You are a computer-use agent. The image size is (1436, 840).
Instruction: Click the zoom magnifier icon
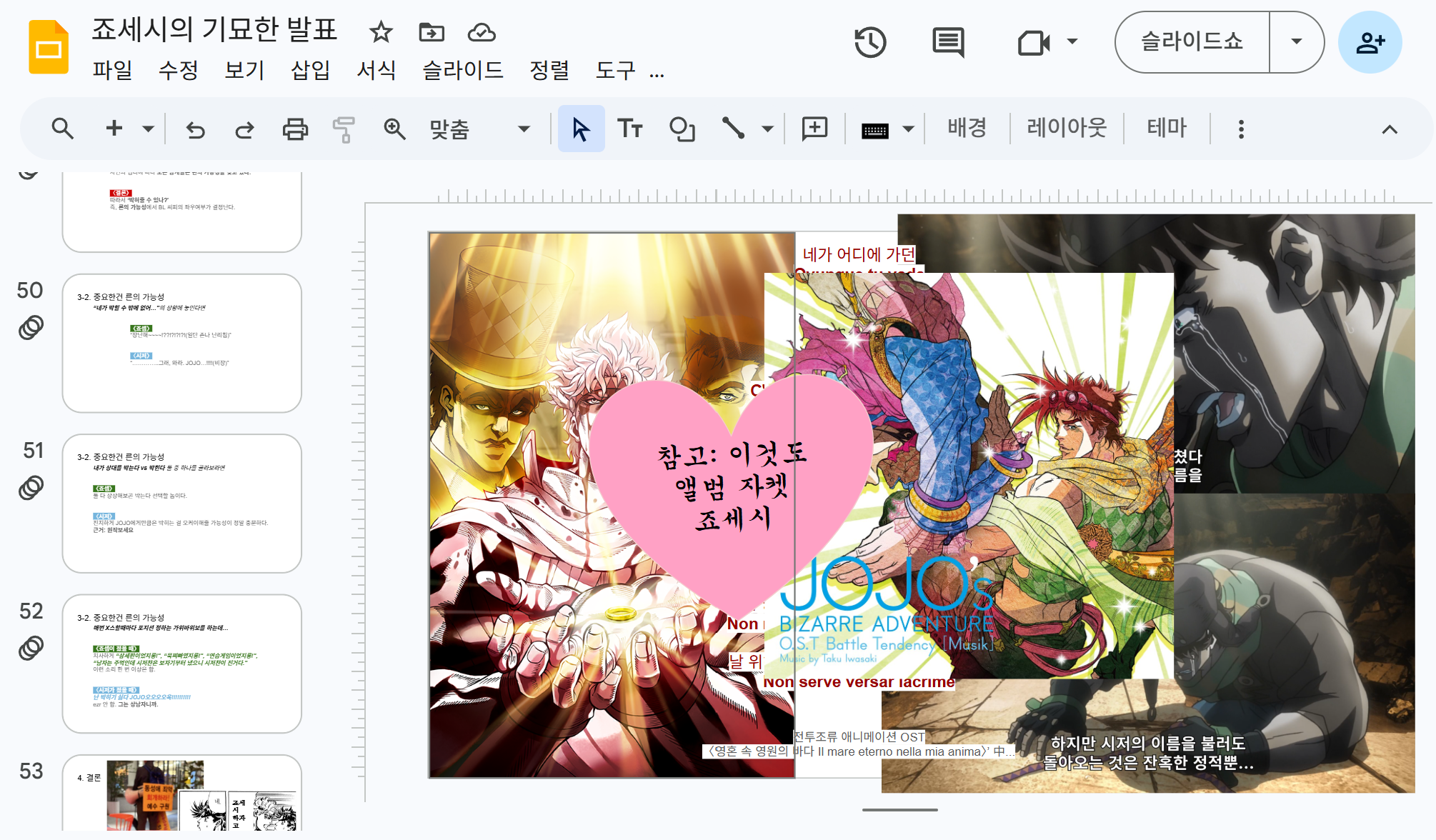coord(394,129)
